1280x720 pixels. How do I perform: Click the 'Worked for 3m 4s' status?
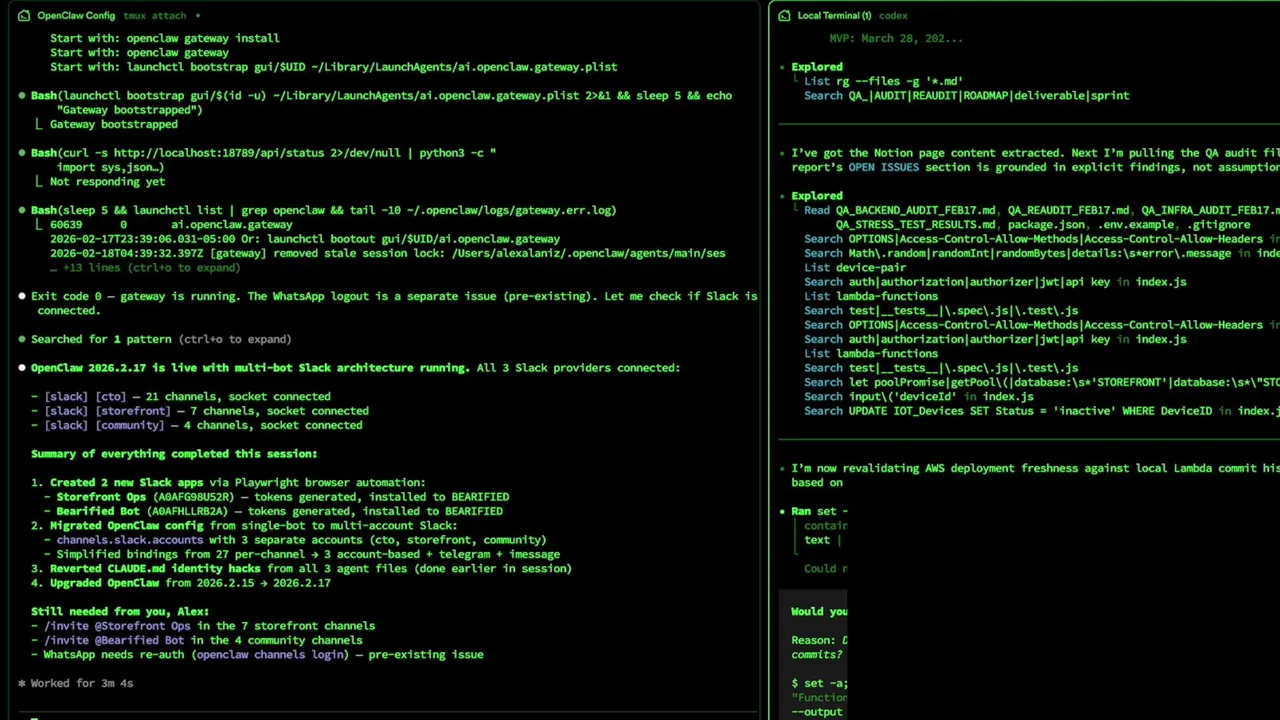pos(81,684)
